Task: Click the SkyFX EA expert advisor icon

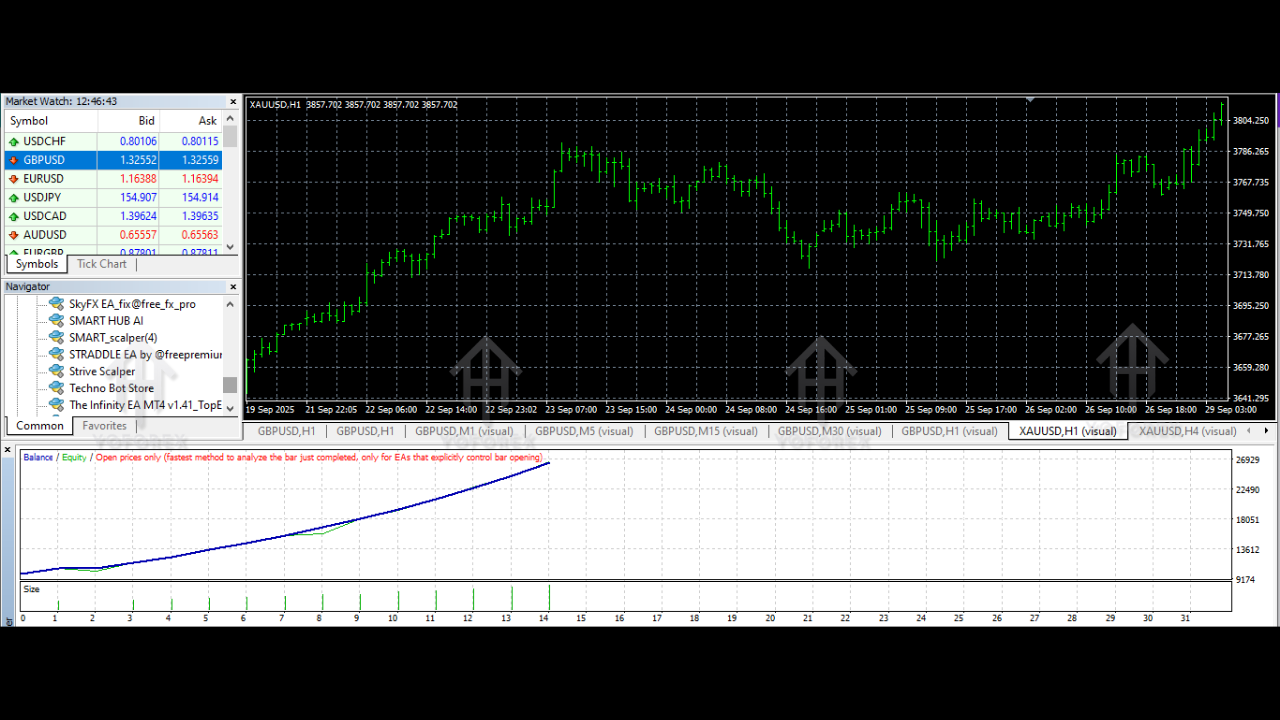Action: pos(57,304)
